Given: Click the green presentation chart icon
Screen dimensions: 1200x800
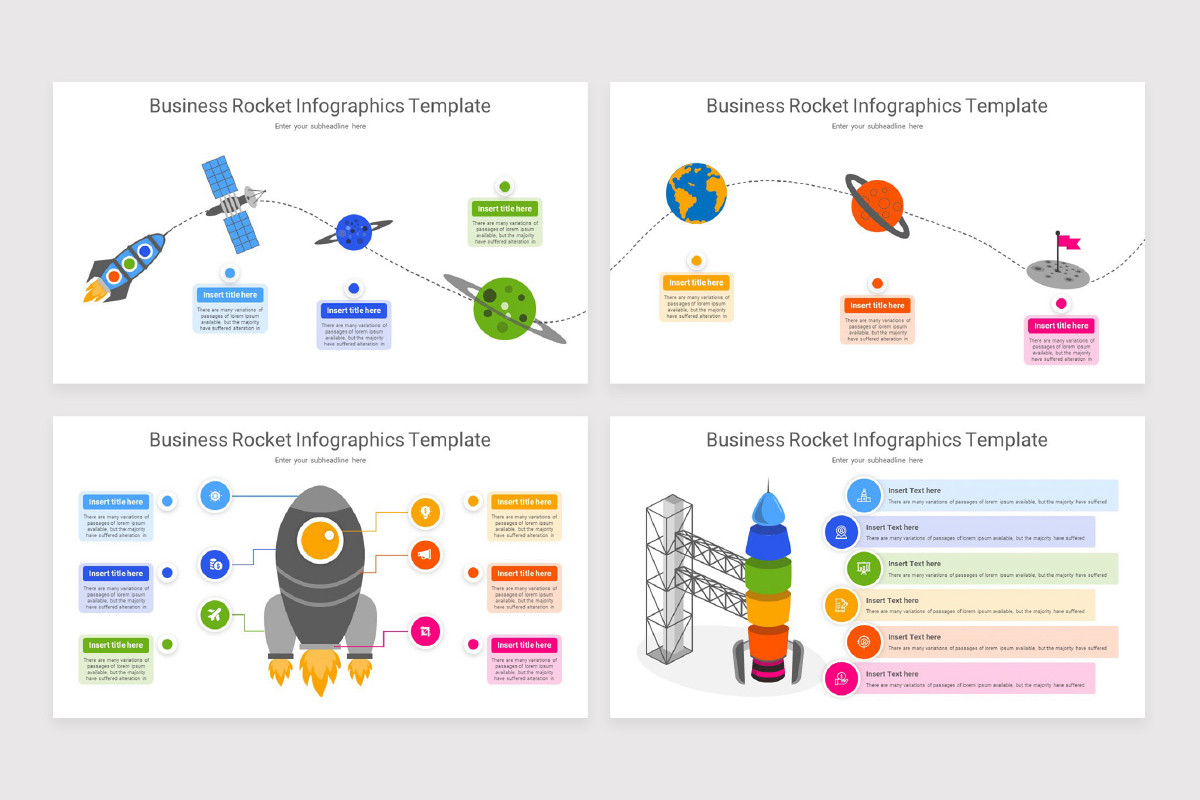Looking at the screenshot, I should coord(864,568).
